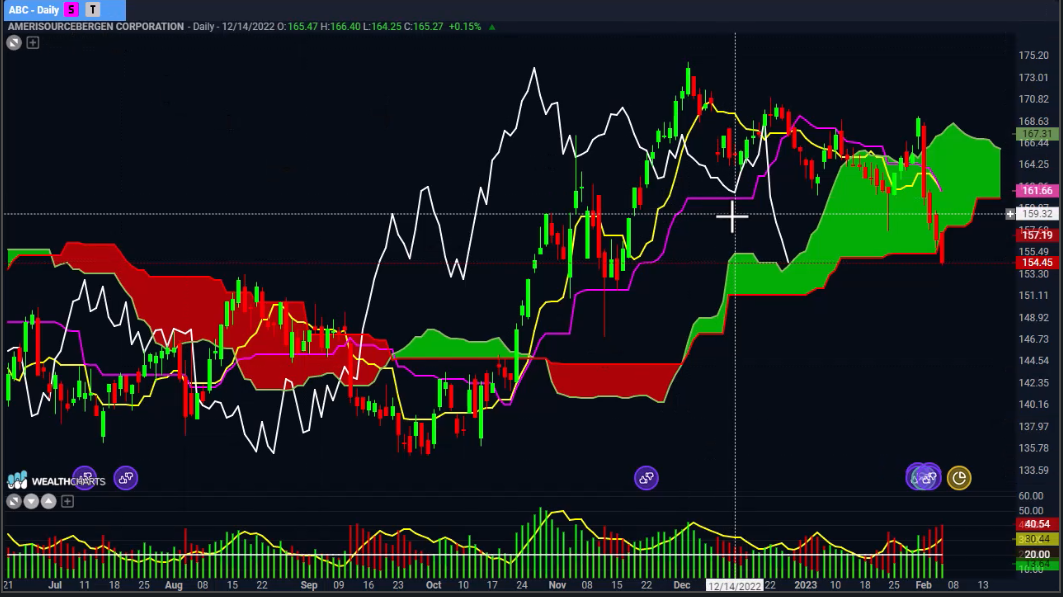Move the indicator panel up with the up arrow
This screenshot has height=597, width=1063.
pos(49,501)
